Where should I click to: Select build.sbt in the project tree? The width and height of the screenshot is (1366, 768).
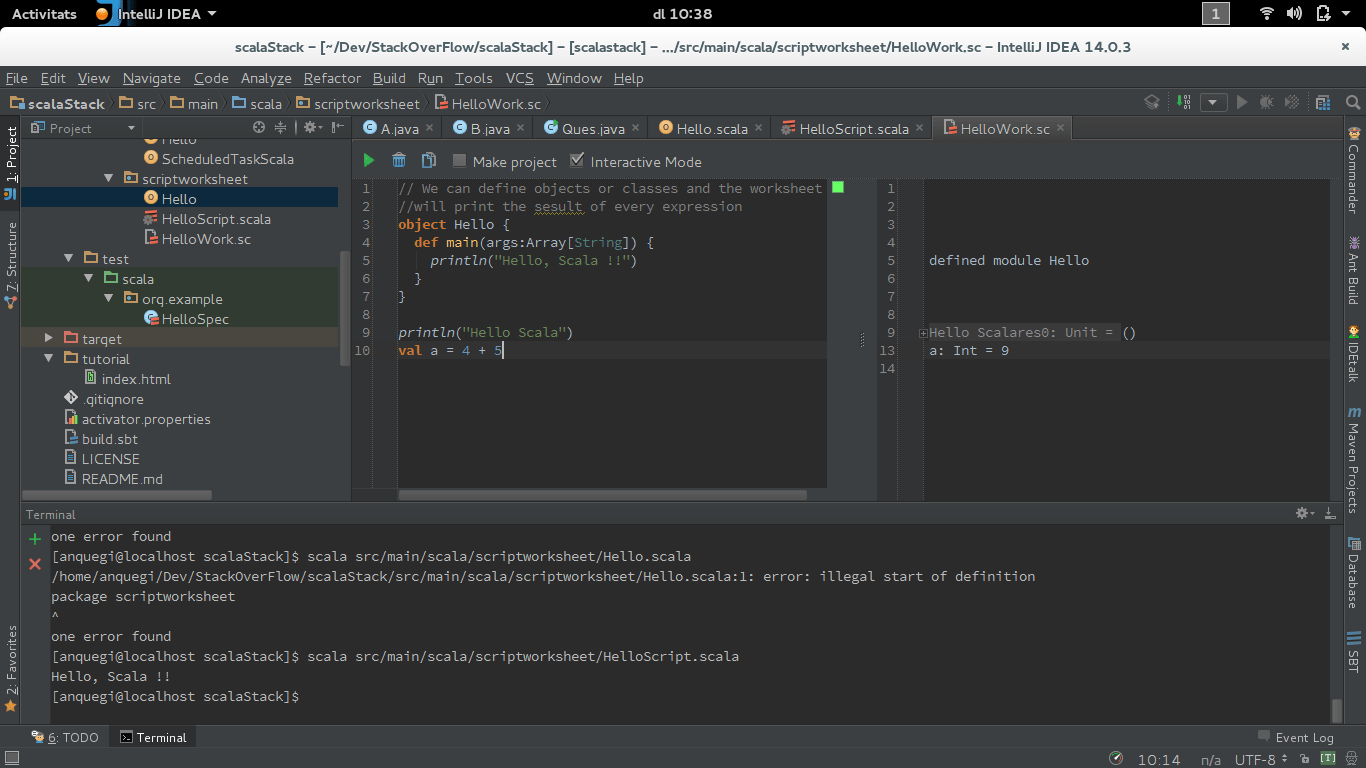[x=110, y=438]
